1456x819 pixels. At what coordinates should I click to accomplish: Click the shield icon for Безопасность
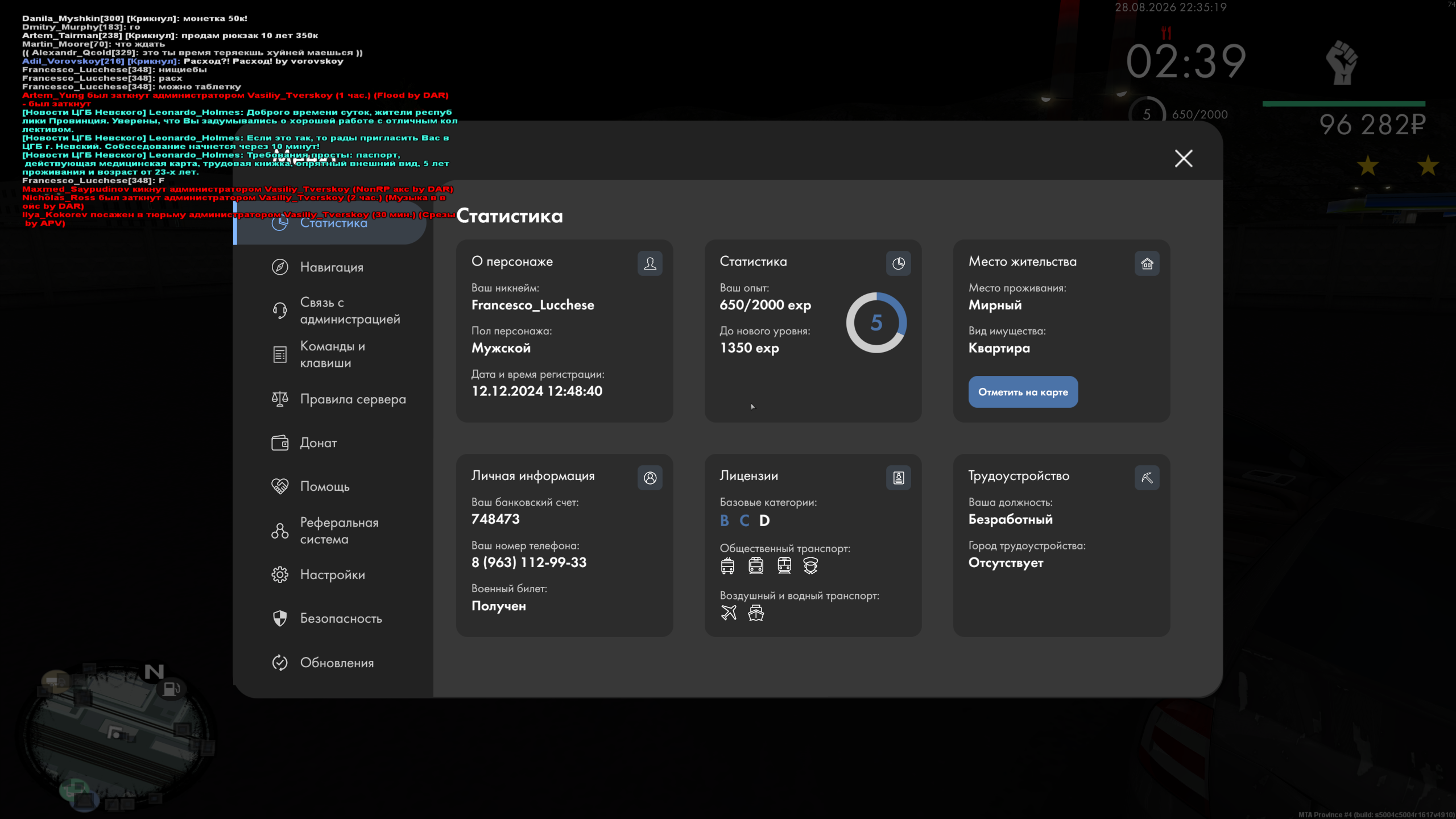coord(280,618)
